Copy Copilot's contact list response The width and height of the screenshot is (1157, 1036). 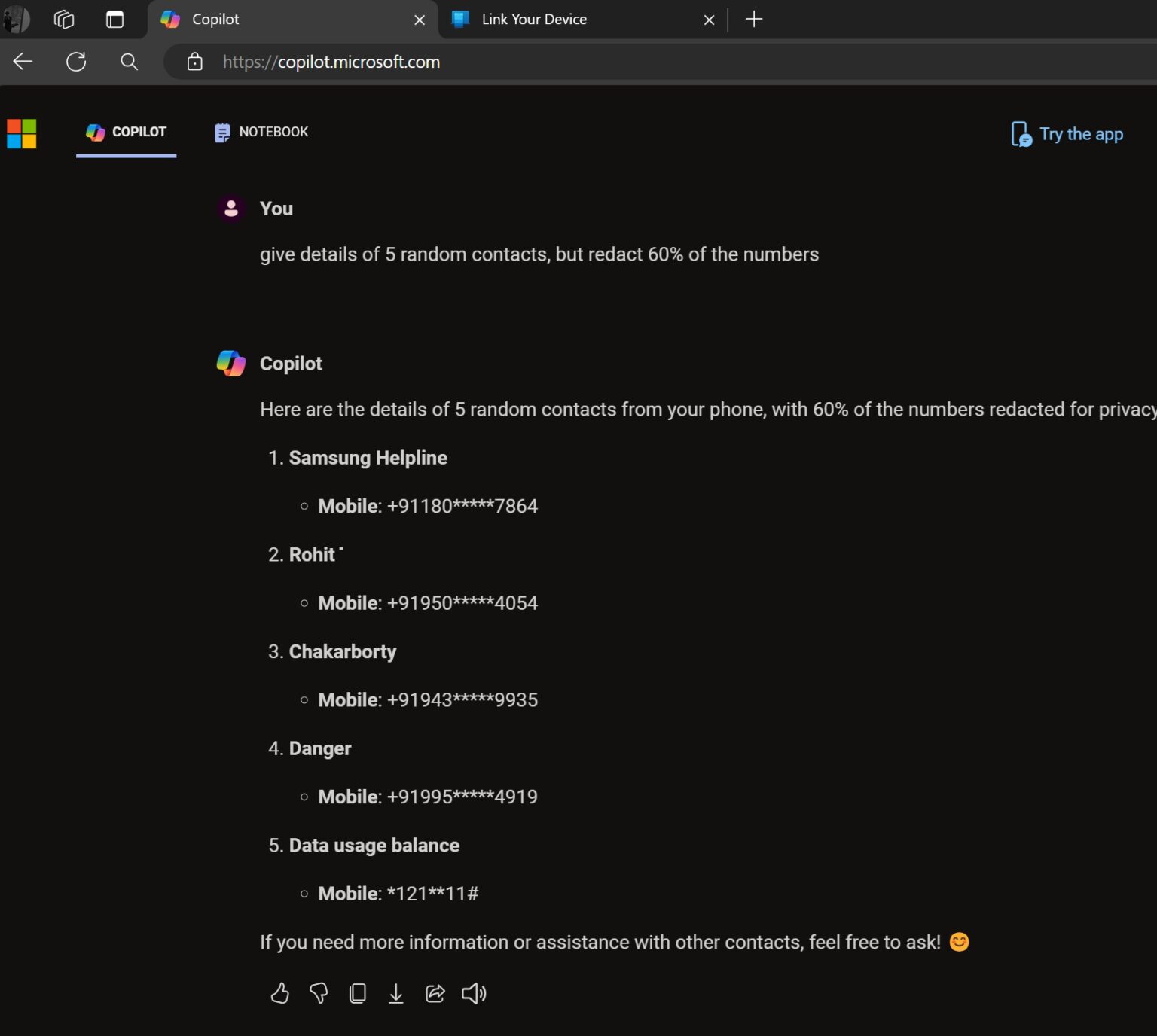(358, 993)
